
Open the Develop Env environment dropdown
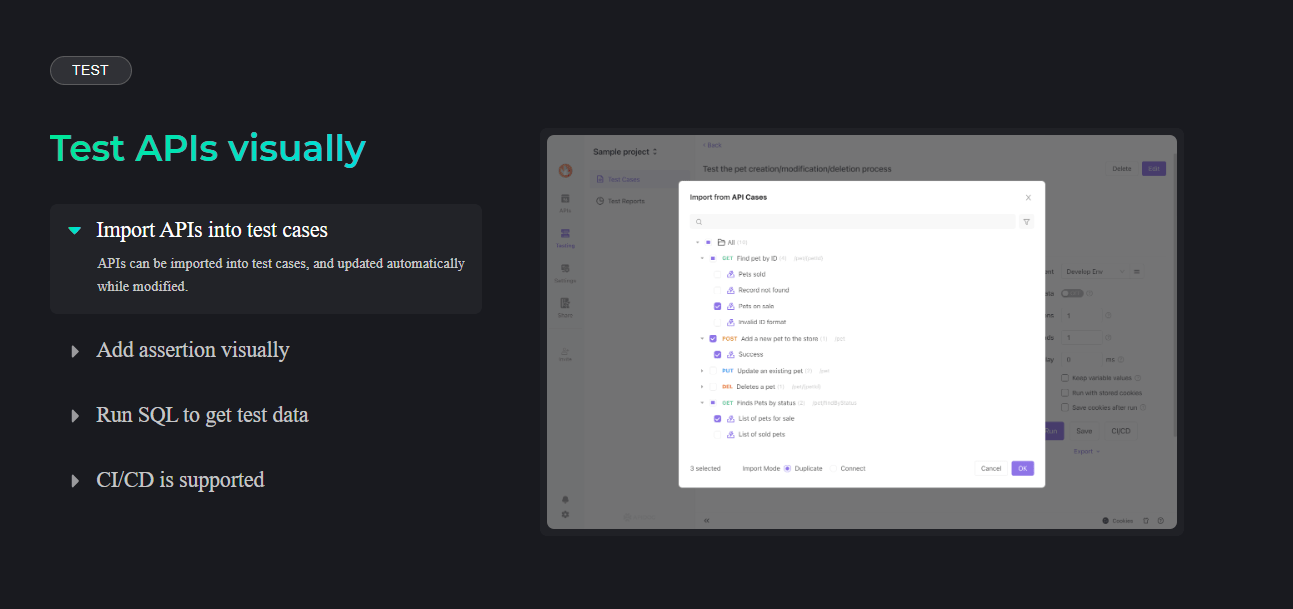pyautogui.click(x=1097, y=270)
